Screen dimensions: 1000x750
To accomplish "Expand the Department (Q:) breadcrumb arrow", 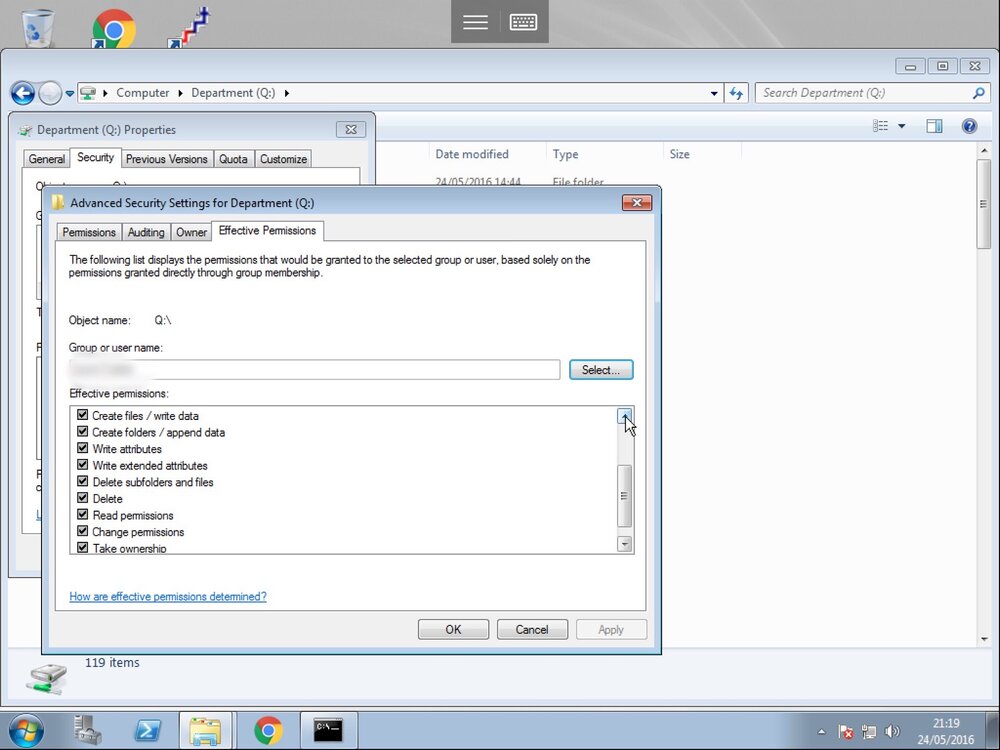I will 287,93.
